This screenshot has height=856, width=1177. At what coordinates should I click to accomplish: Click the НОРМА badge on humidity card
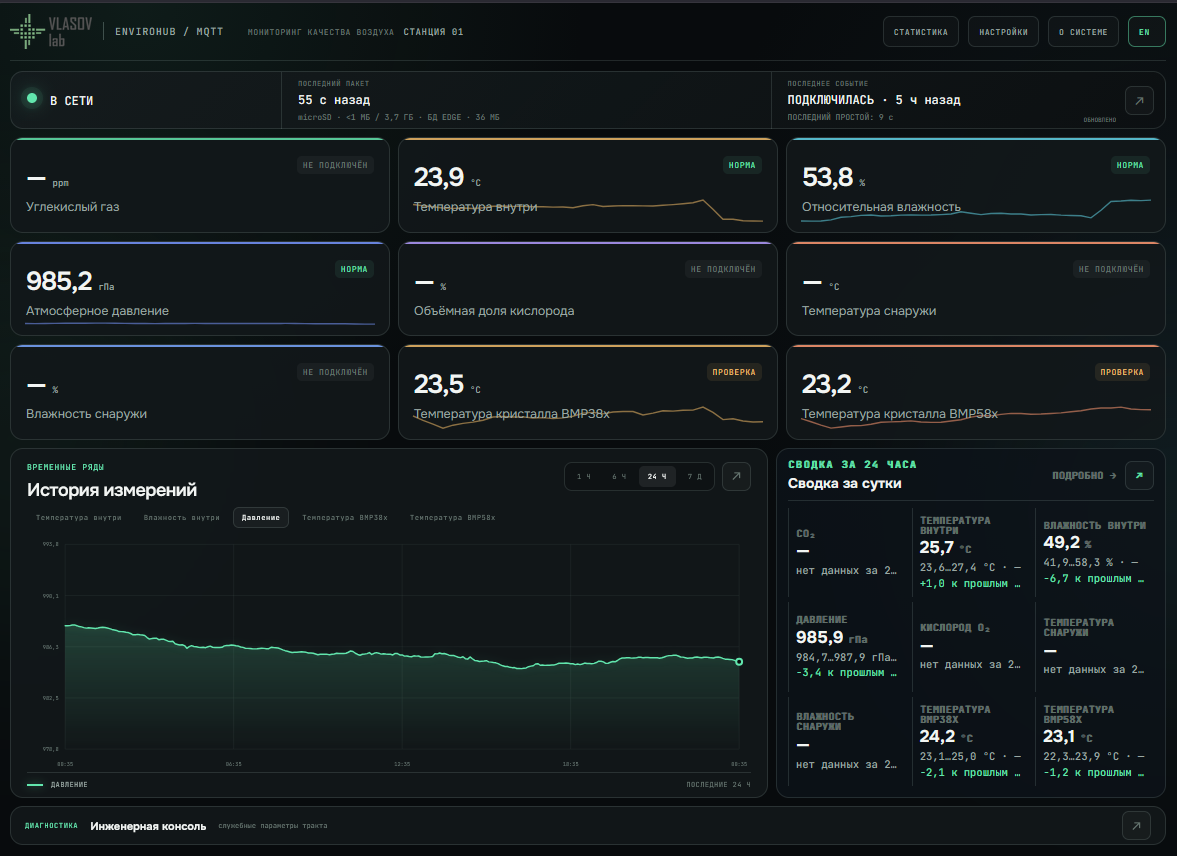[1130, 165]
